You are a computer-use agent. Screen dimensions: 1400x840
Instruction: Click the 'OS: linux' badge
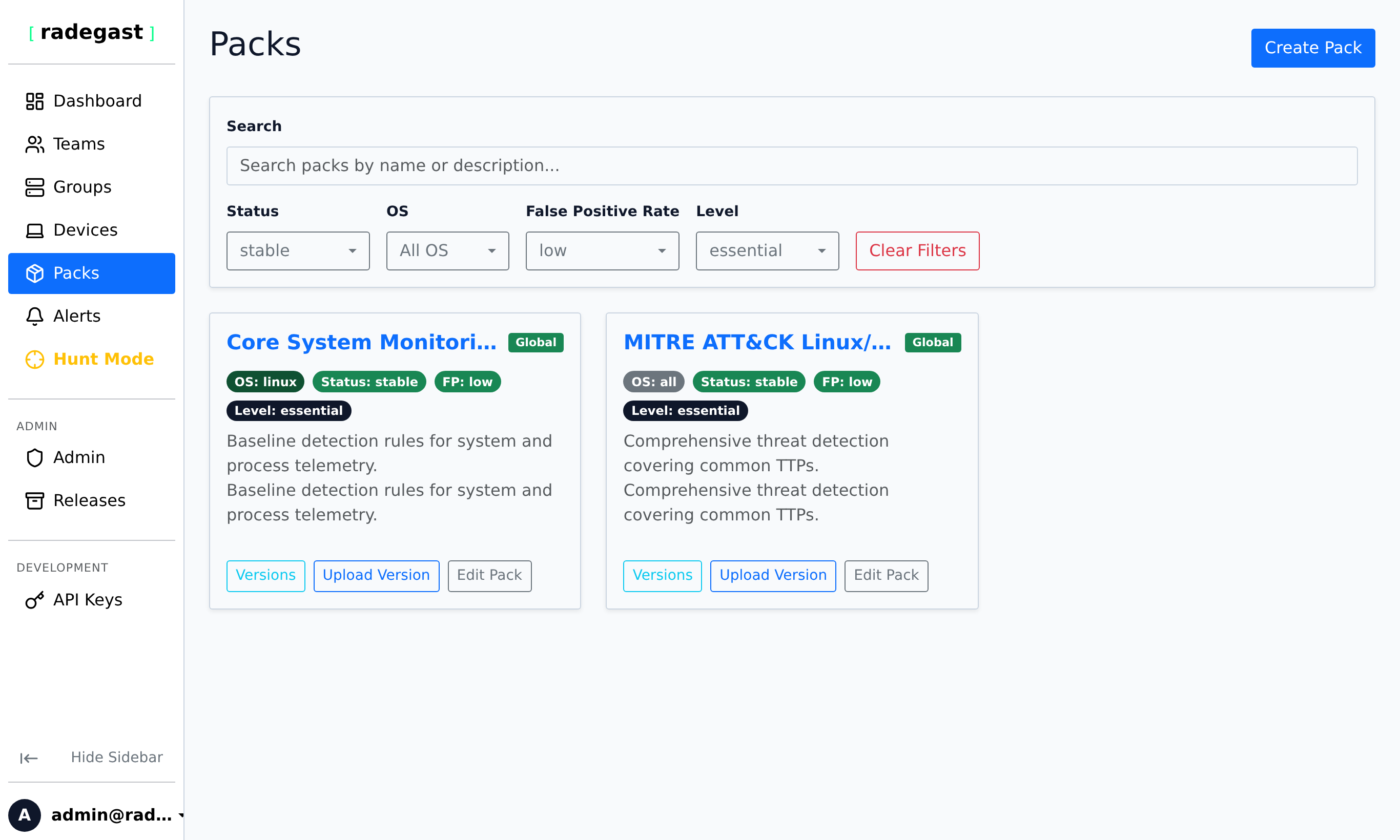pos(265,382)
